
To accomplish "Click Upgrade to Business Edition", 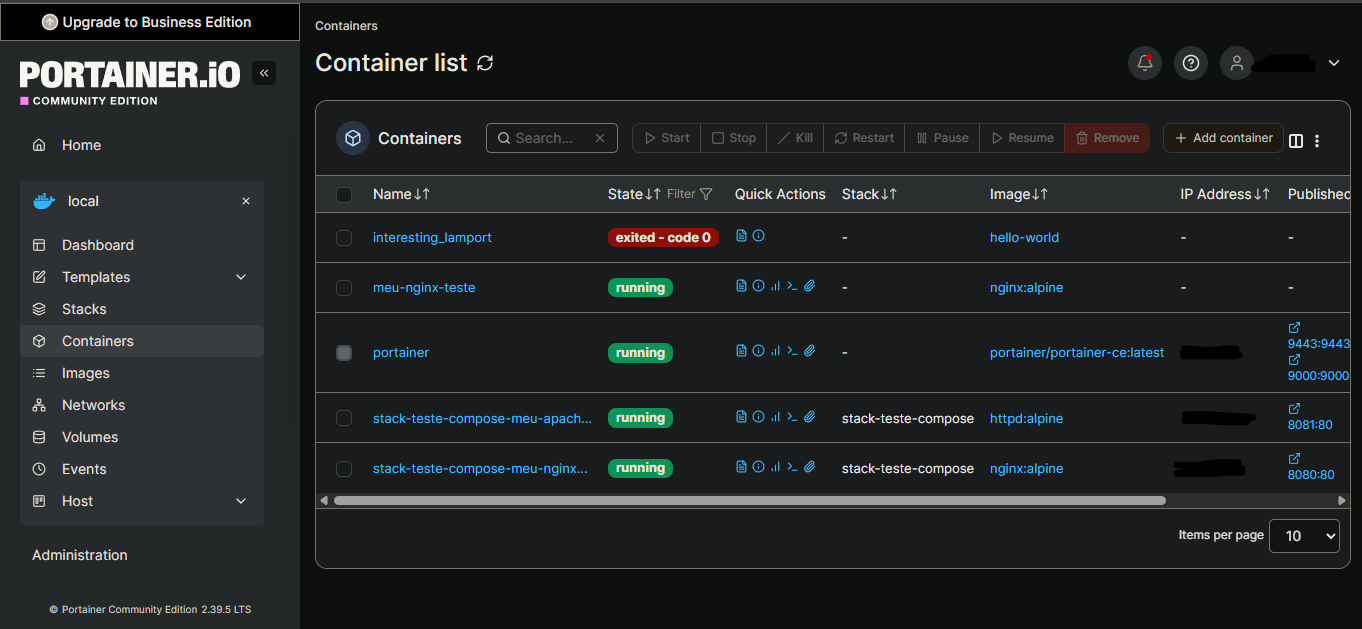I will 150,22.
